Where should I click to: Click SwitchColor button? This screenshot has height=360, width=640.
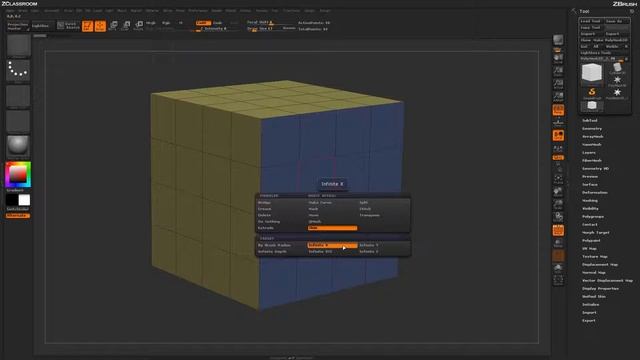[18, 209]
